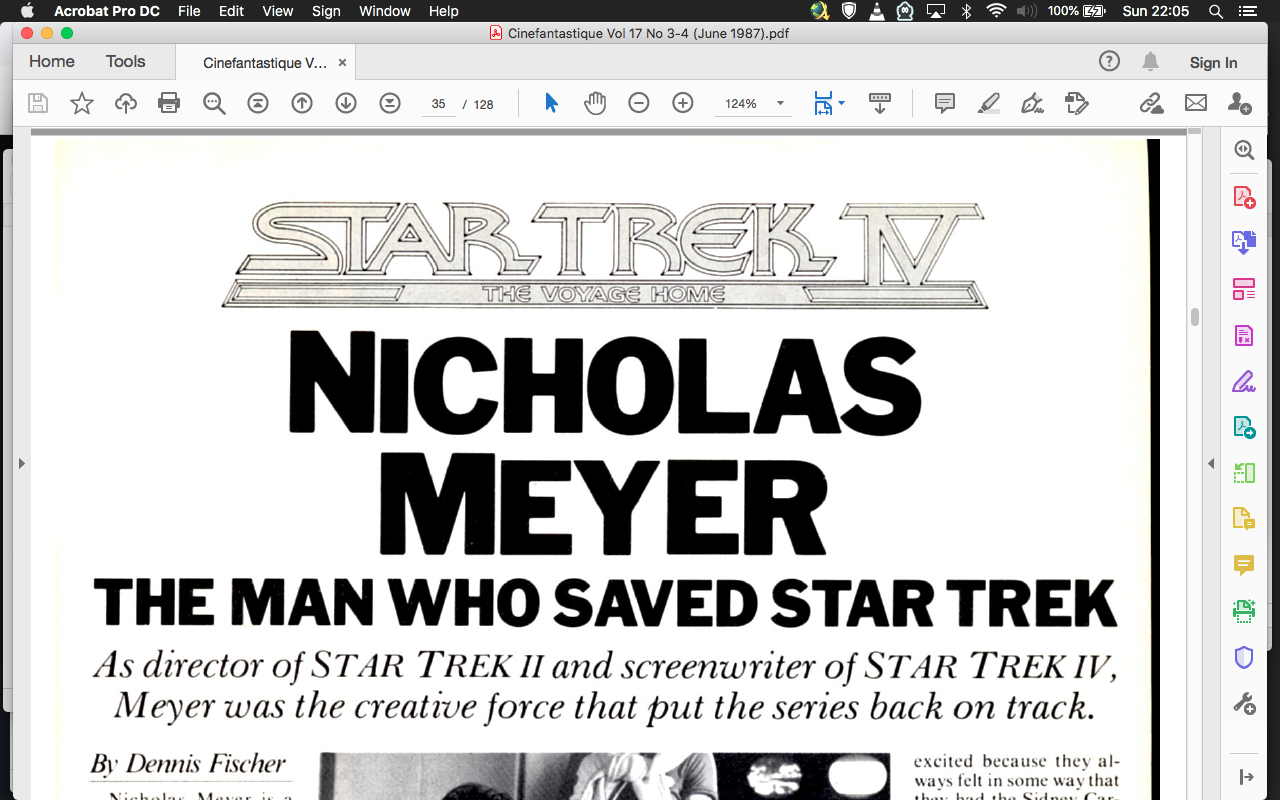
Task: Click the Wi-Fi status icon
Action: point(996,11)
